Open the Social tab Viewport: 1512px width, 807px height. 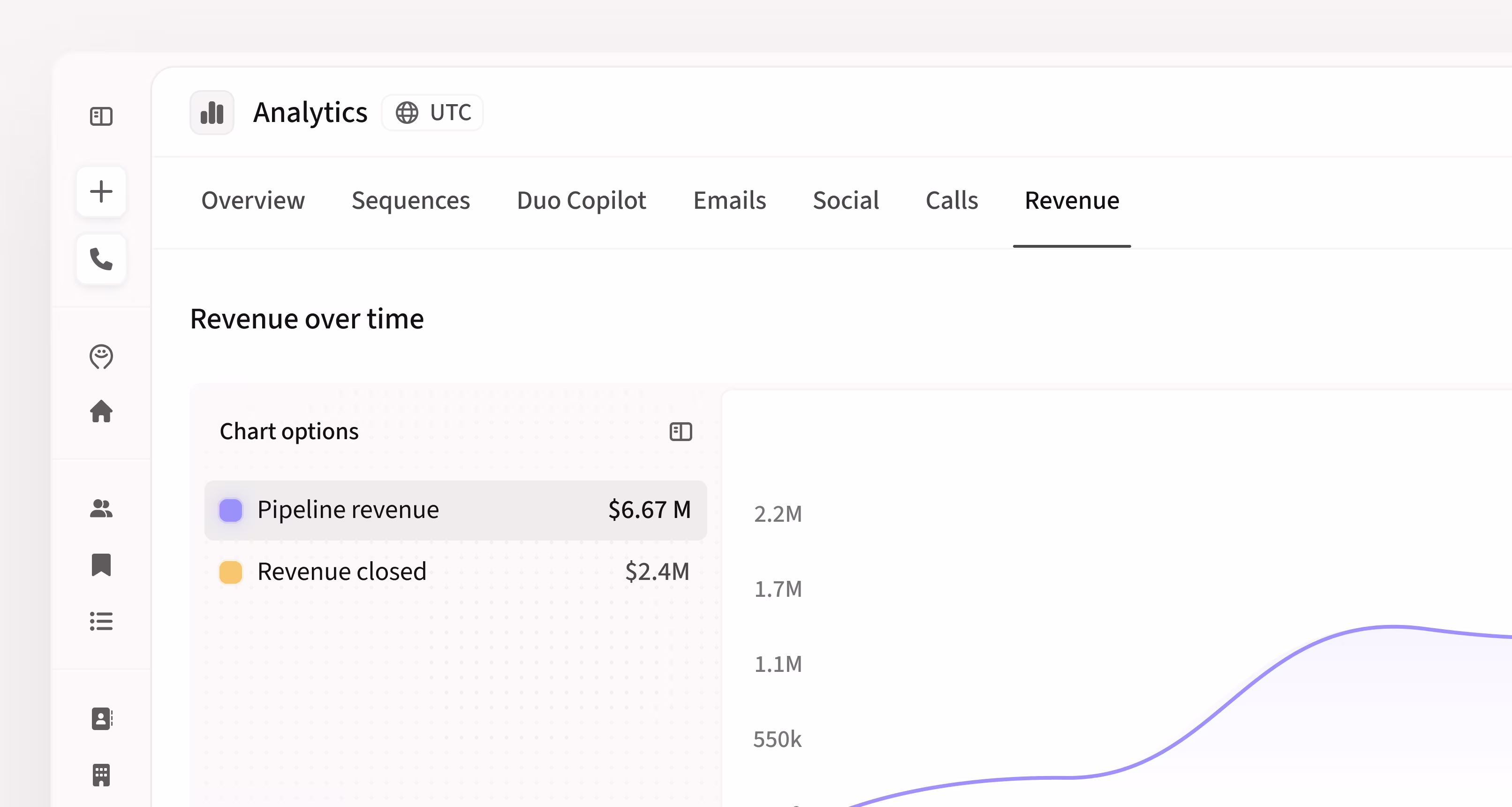coord(846,200)
